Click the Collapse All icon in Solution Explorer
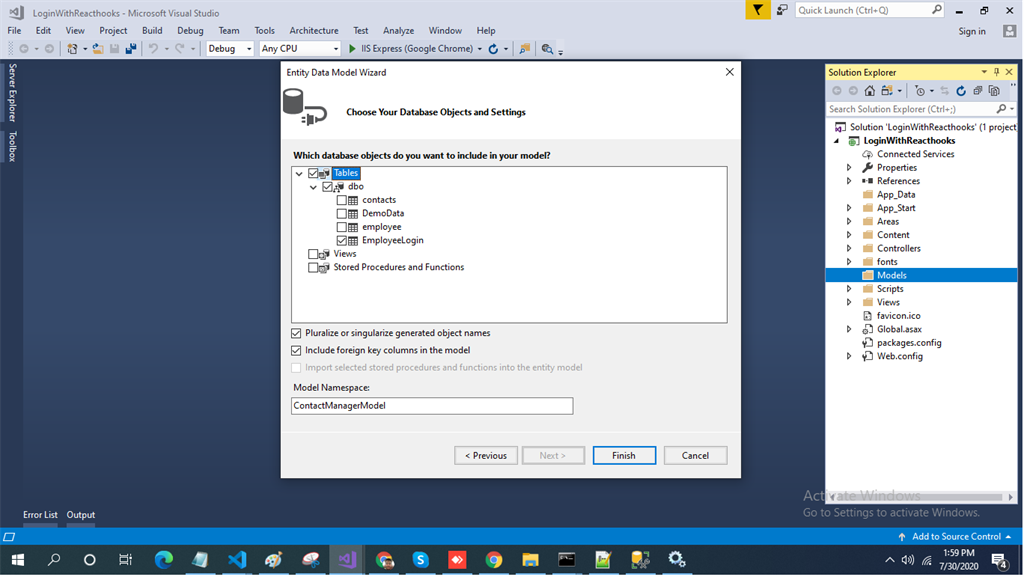Image resolution: width=1024 pixels, height=577 pixels. (978, 91)
